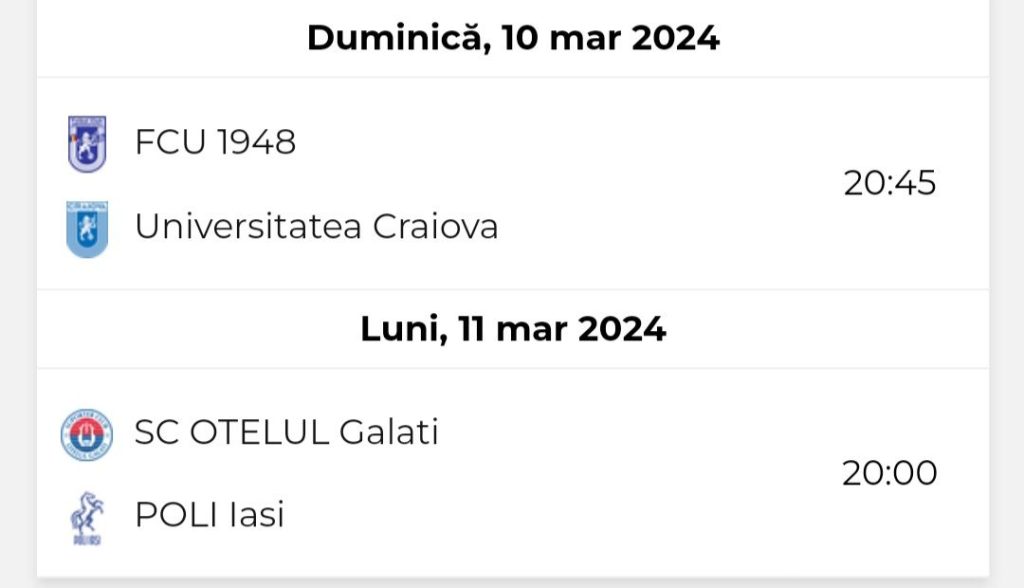Open the Universitatea Craiova team name

click(x=316, y=227)
